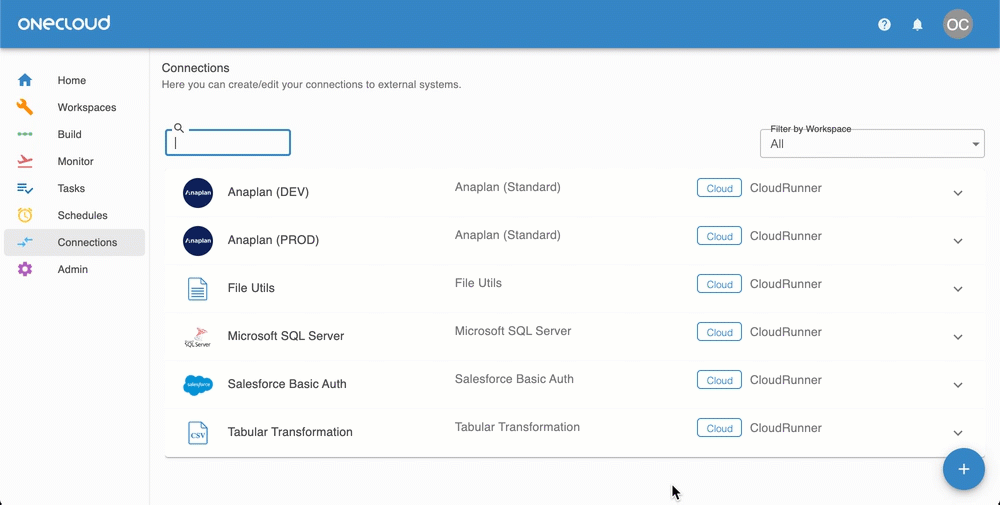The width and height of the screenshot is (1000, 505).
Task: Open Workspaces from the sidebar
Action: pyautogui.click(x=75, y=107)
